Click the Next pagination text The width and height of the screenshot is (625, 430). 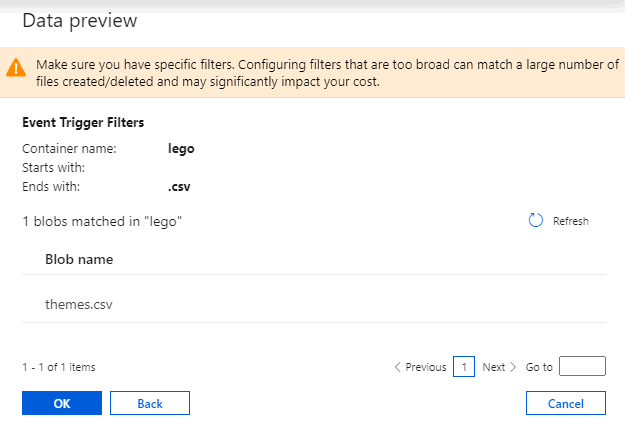pyautogui.click(x=493, y=367)
